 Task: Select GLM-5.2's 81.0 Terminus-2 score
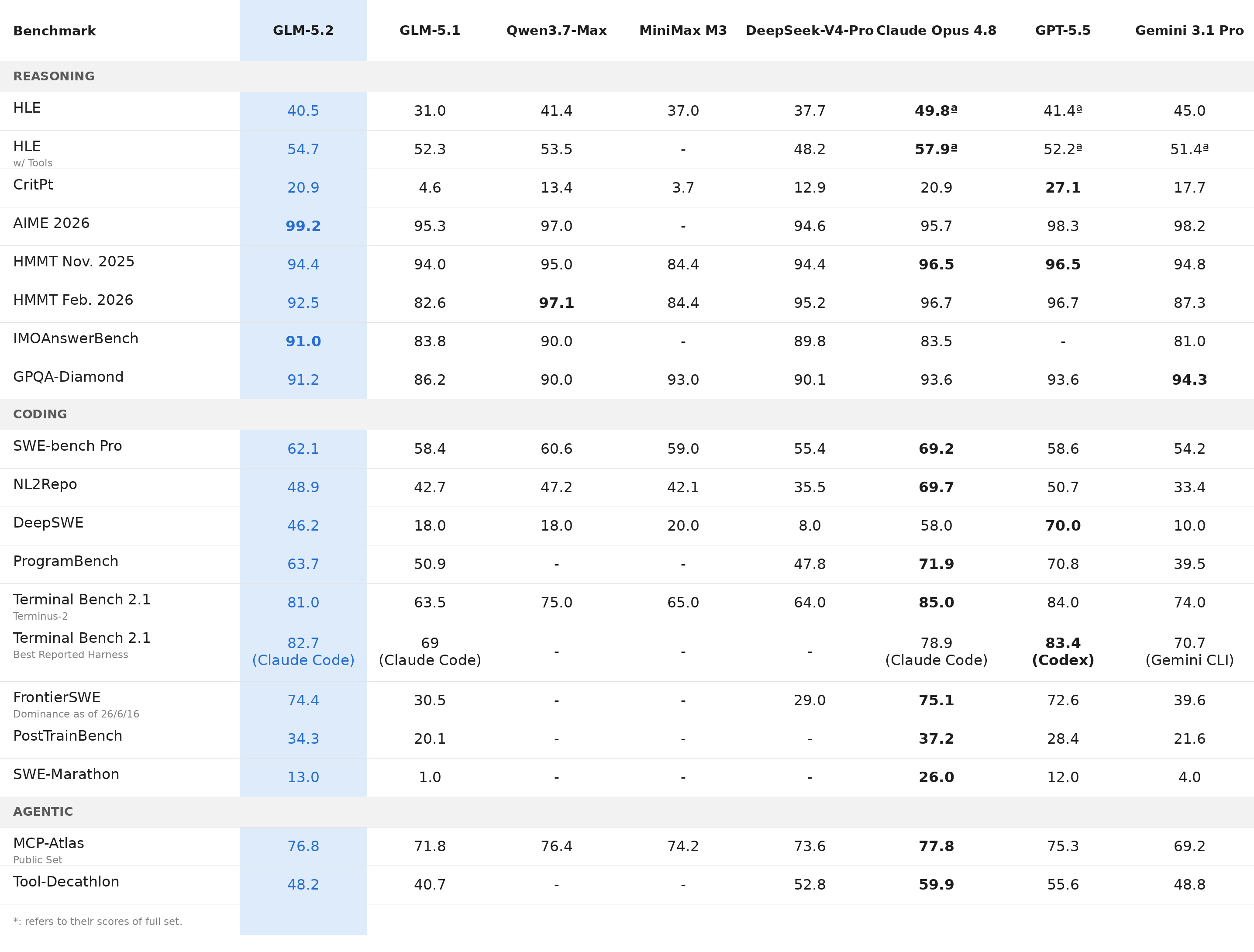(x=303, y=603)
